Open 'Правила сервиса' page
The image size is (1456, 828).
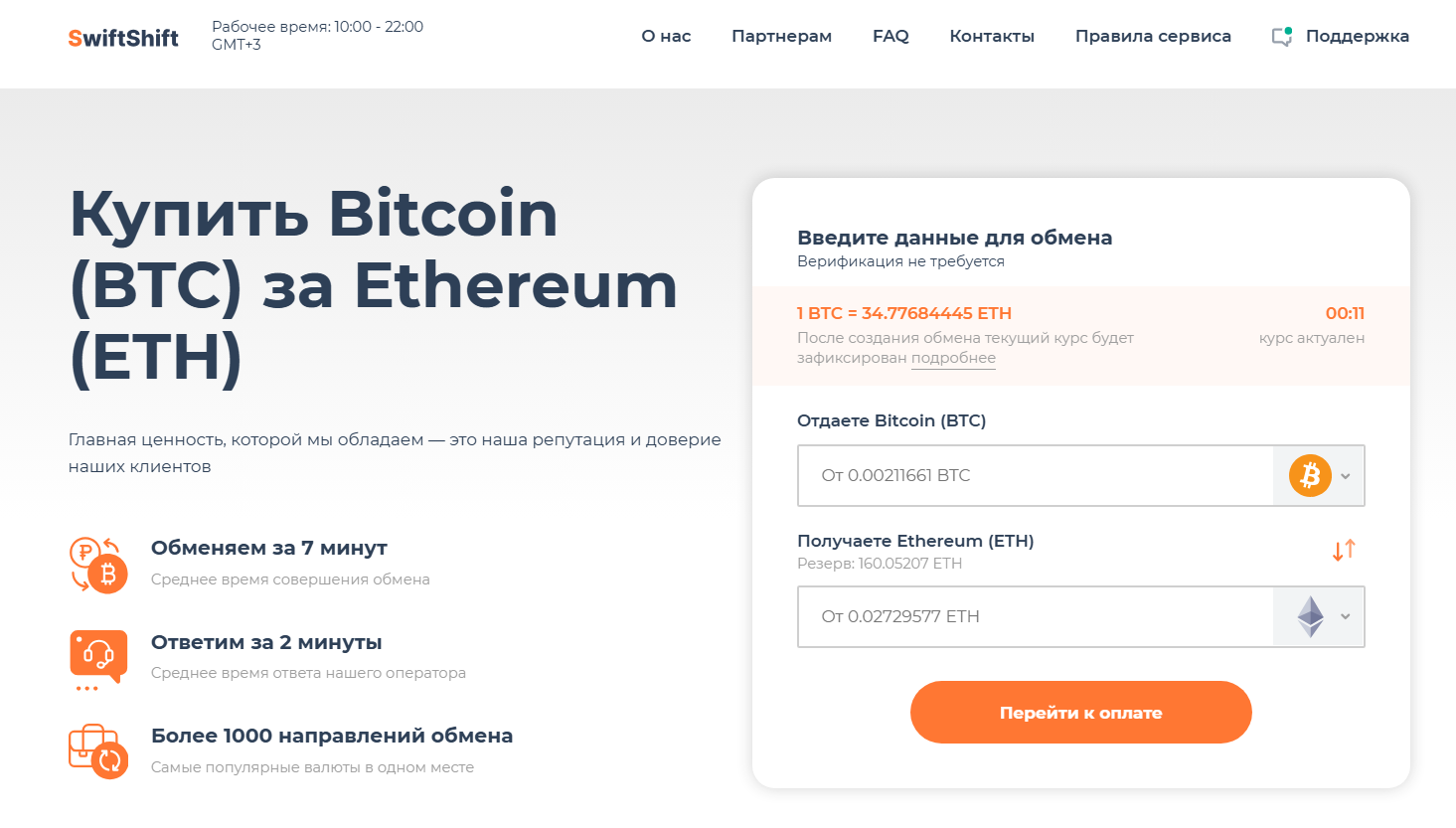[1153, 37]
